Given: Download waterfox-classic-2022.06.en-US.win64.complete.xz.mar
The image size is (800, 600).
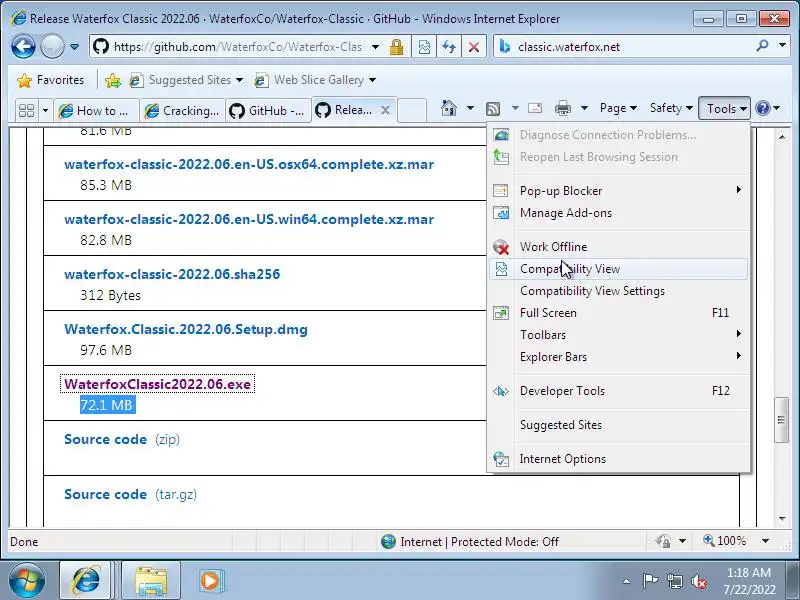Looking at the screenshot, I should click(x=249, y=219).
